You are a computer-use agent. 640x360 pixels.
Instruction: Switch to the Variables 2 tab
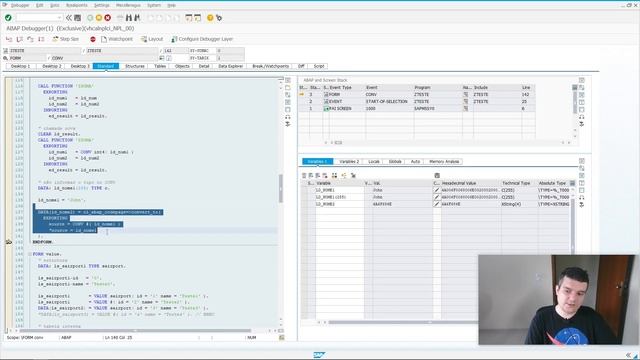point(349,162)
